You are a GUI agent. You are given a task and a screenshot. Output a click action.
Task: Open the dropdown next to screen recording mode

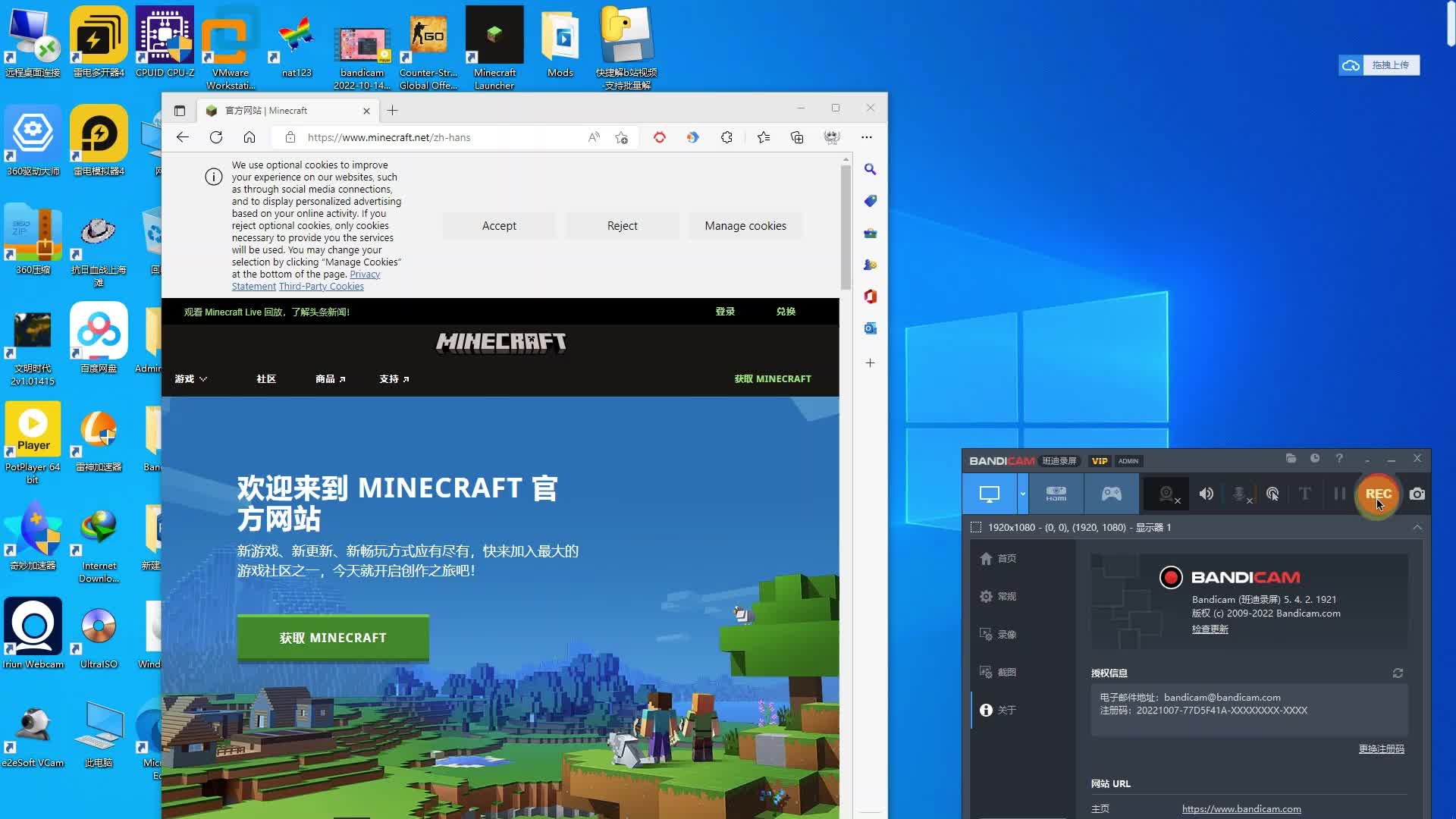point(1022,494)
